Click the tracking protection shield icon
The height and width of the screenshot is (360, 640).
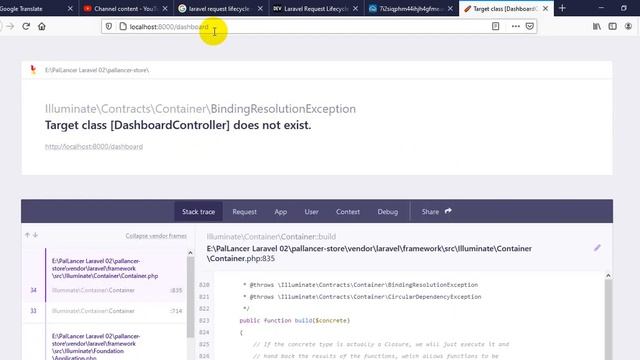pos(109,27)
